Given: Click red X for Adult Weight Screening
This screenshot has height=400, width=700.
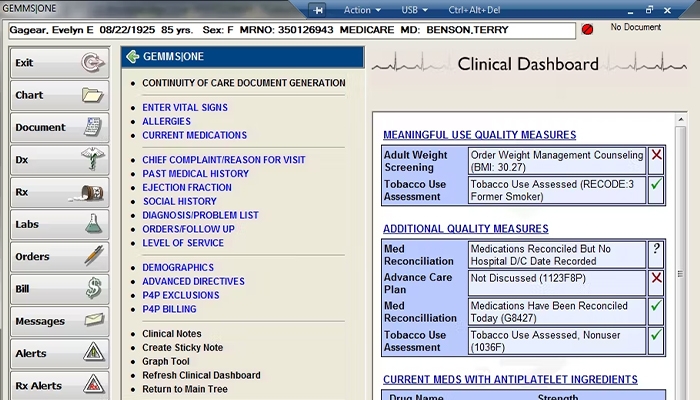Looking at the screenshot, I should (656, 155).
